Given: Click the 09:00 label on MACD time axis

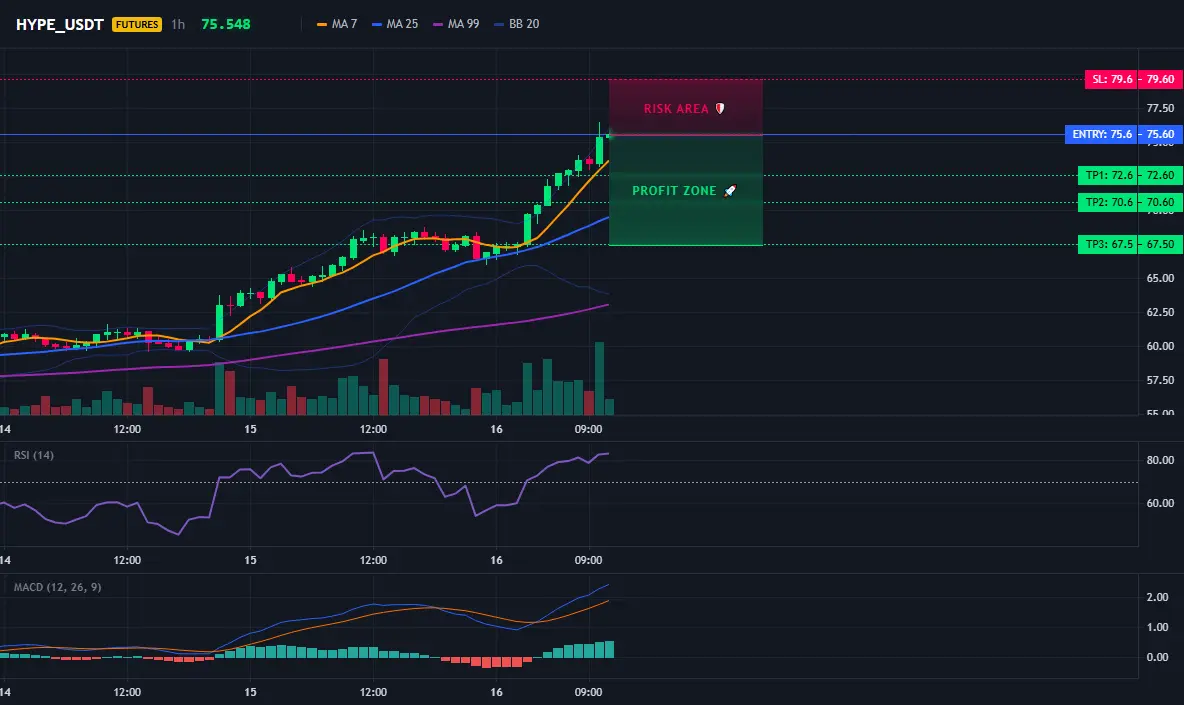Looking at the screenshot, I should [x=588, y=692].
